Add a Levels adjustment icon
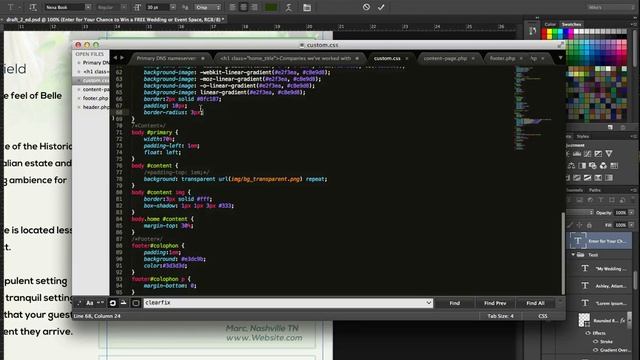 tap(577, 154)
